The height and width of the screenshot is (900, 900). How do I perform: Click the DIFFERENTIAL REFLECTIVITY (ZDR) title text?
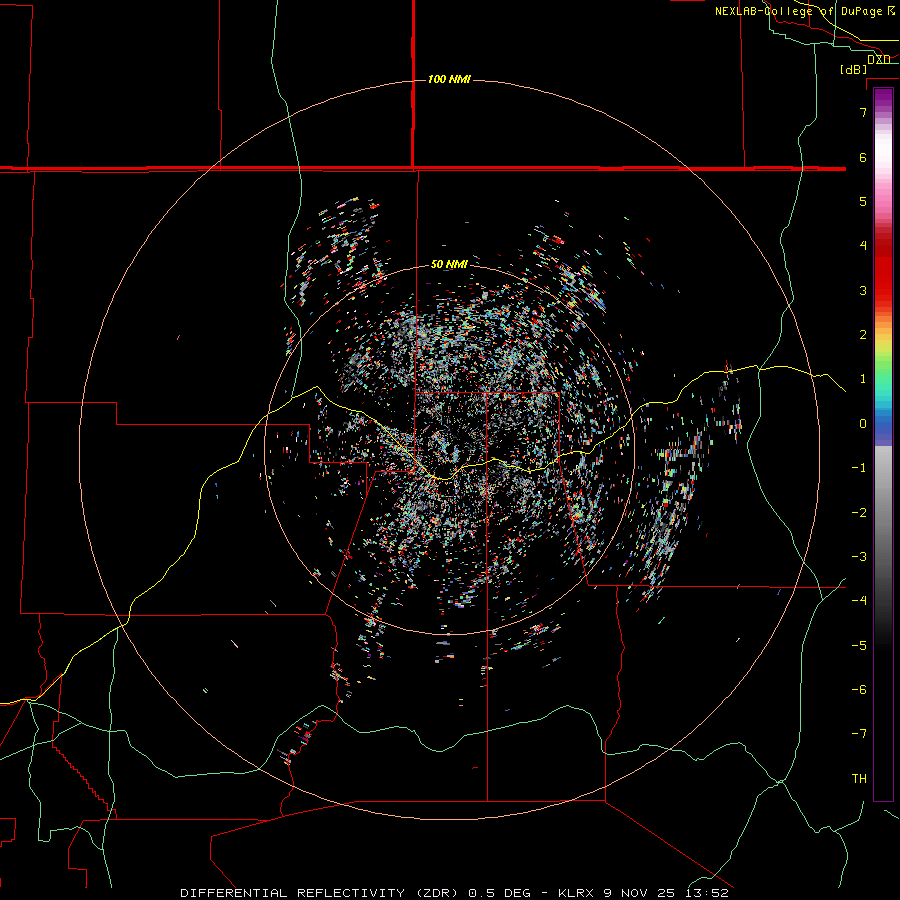(x=319, y=893)
